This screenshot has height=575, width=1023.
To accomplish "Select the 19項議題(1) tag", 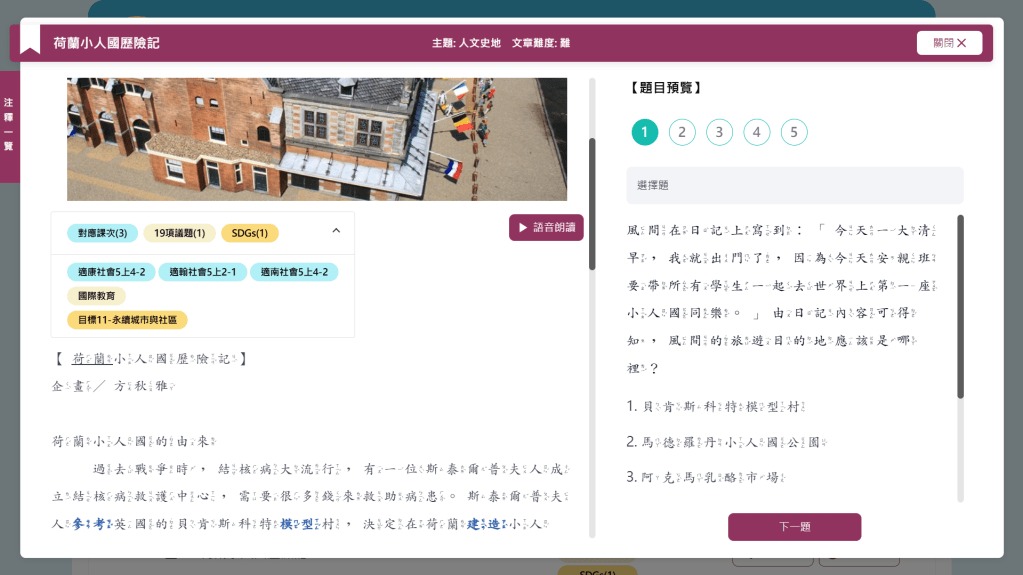I will coord(180,233).
